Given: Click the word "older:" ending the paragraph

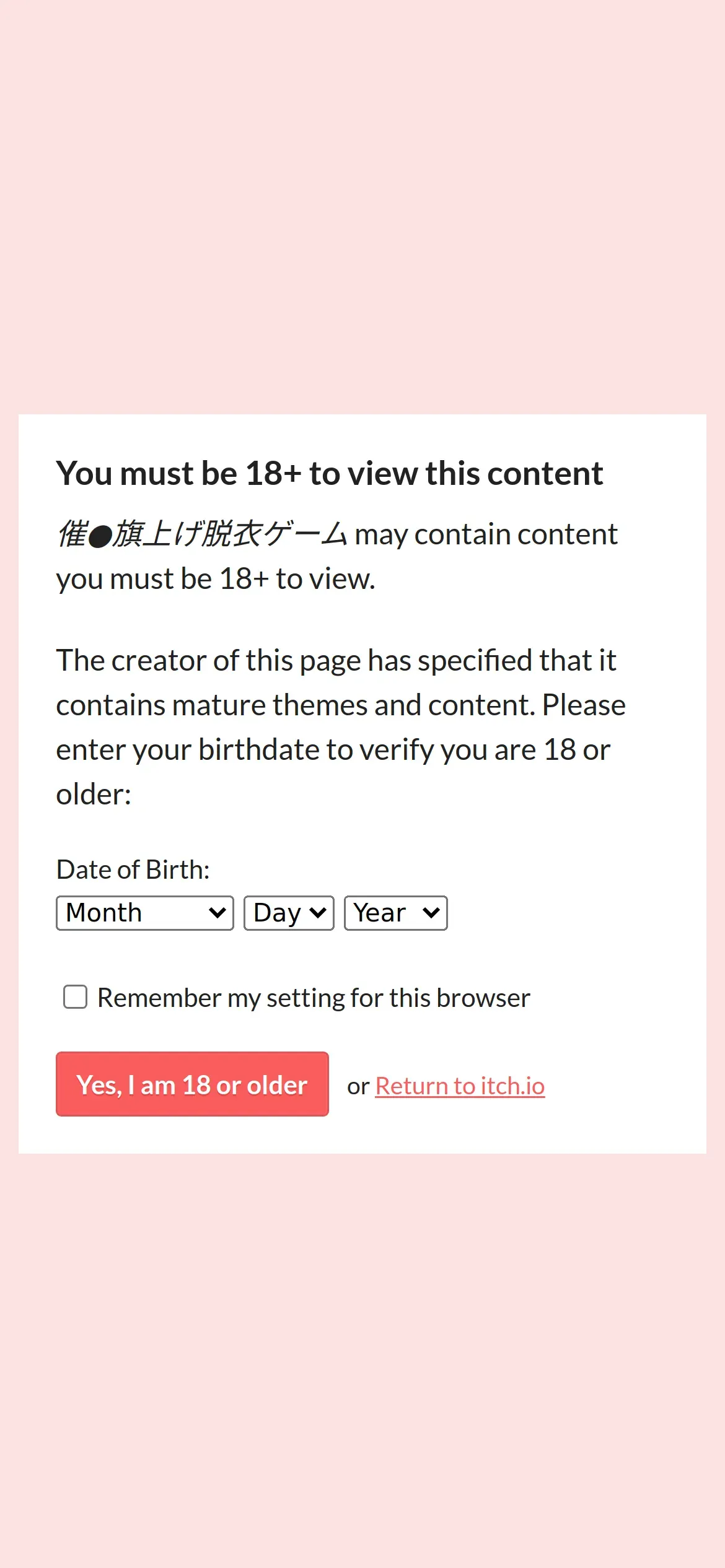Looking at the screenshot, I should pyautogui.click(x=94, y=795).
